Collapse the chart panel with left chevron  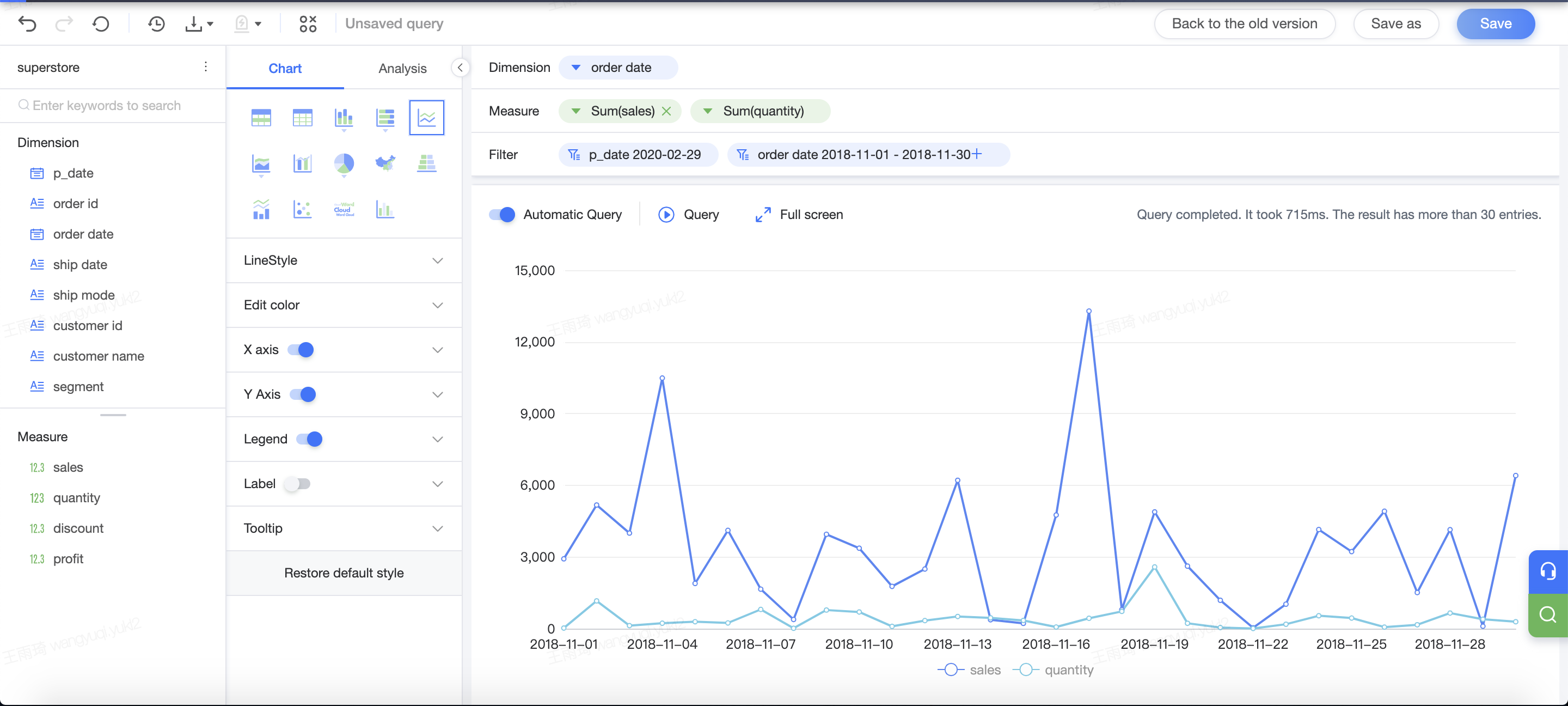point(460,68)
